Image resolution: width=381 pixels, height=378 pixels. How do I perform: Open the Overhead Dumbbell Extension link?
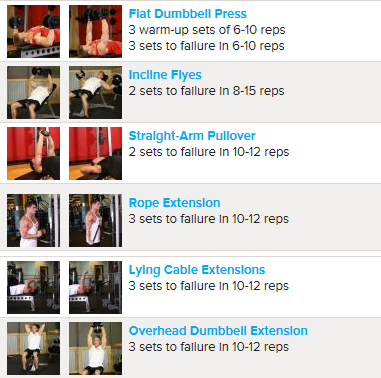[x=218, y=331]
